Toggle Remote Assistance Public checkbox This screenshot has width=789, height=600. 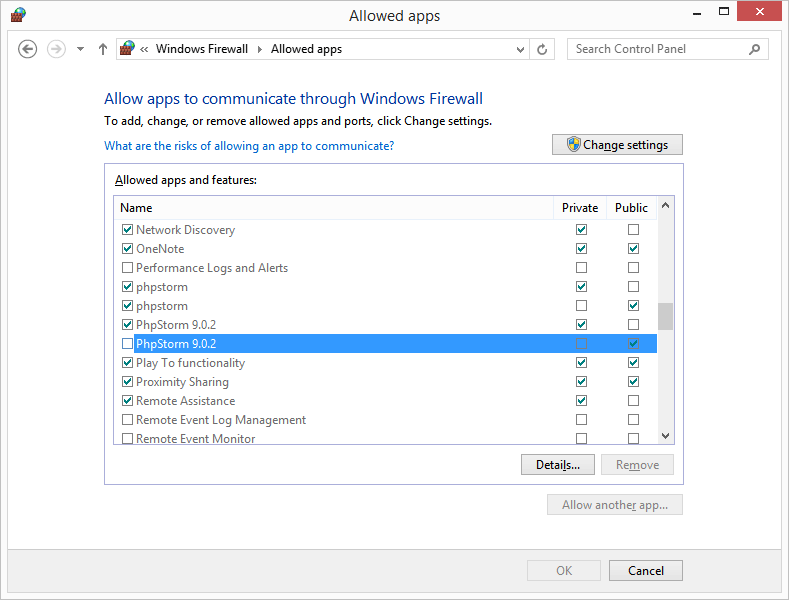633,401
